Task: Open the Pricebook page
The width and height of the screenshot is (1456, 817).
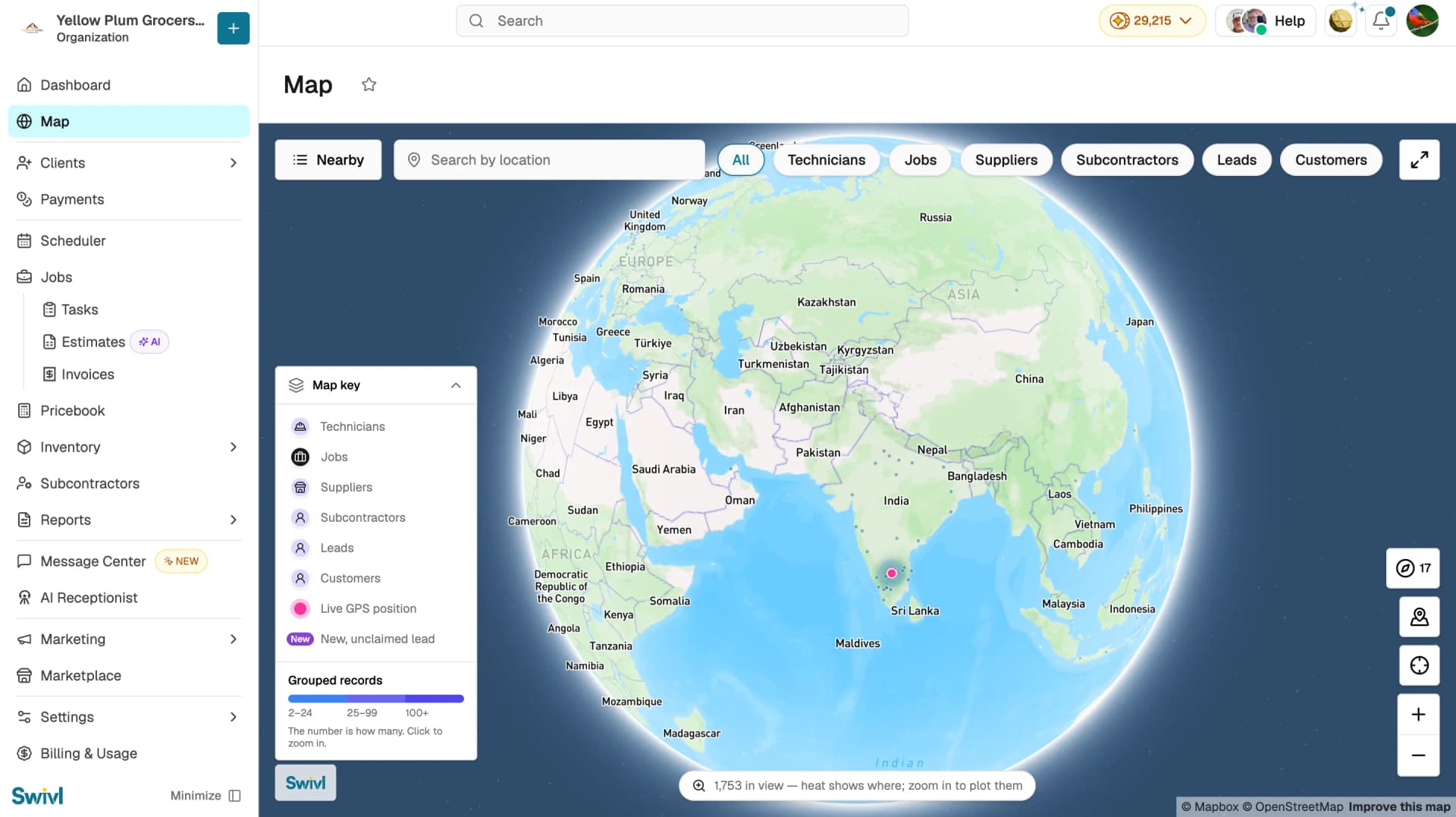Action: pyautogui.click(x=128, y=411)
